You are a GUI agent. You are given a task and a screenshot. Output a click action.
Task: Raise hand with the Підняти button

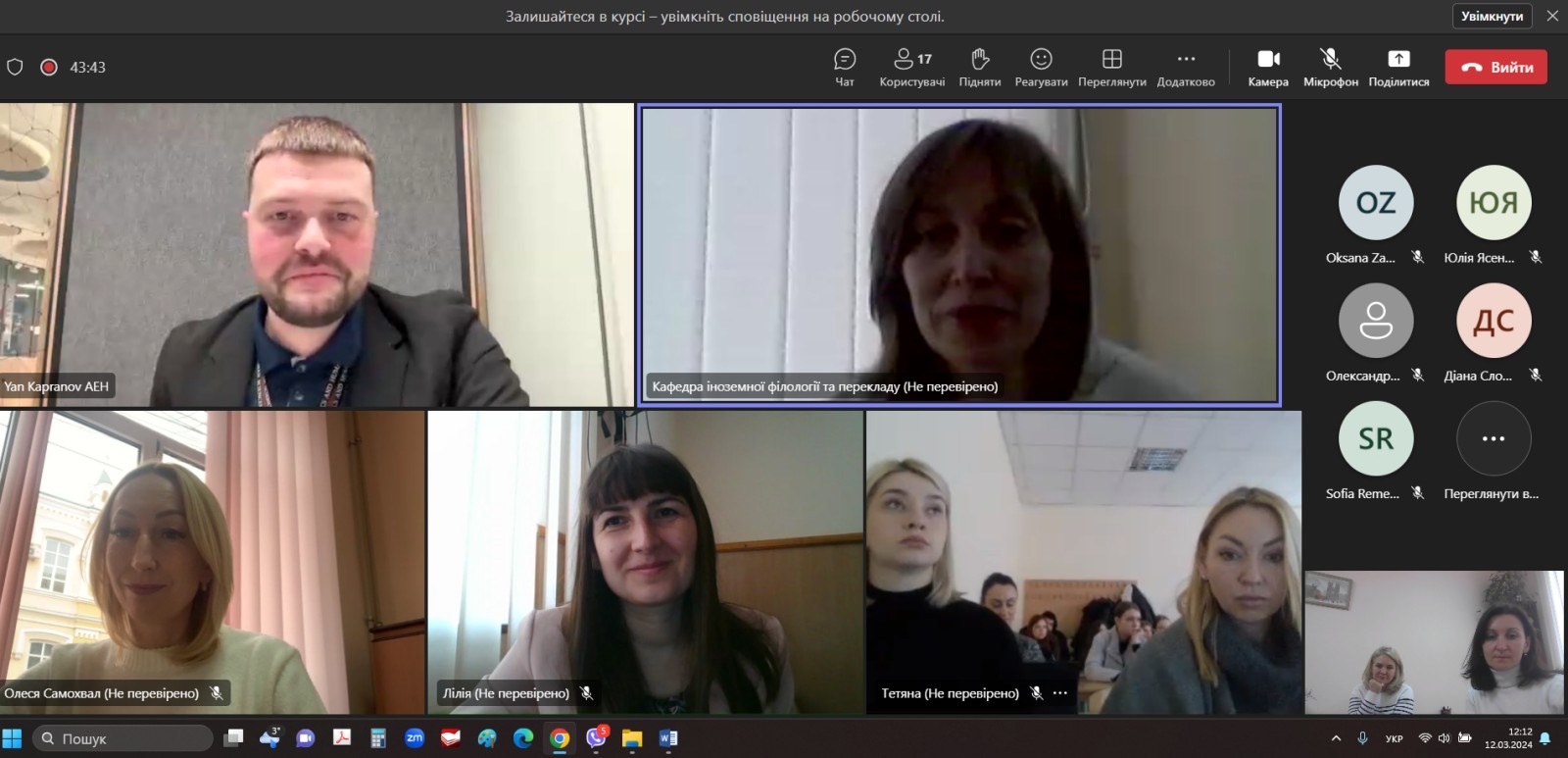click(x=980, y=67)
